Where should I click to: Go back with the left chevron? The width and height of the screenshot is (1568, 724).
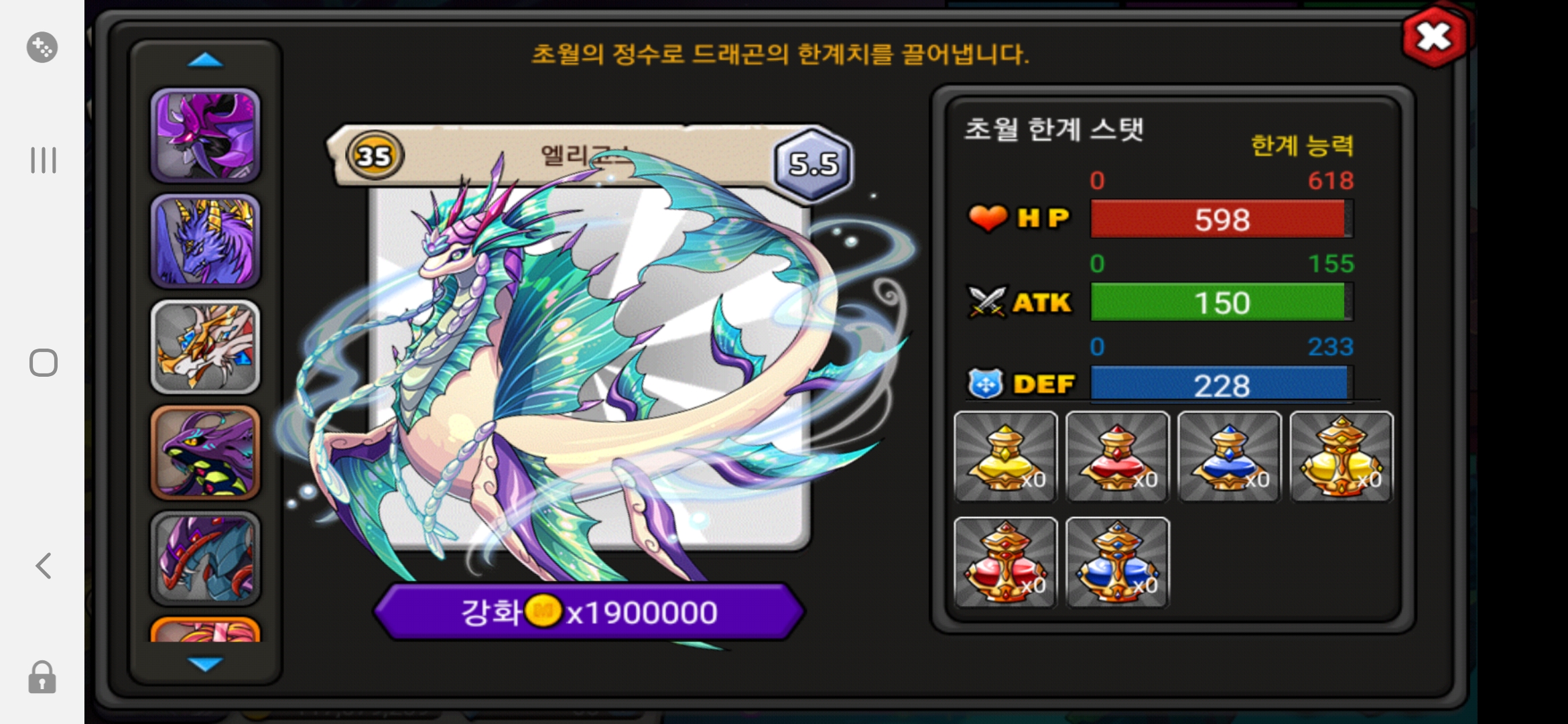tap(44, 566)
